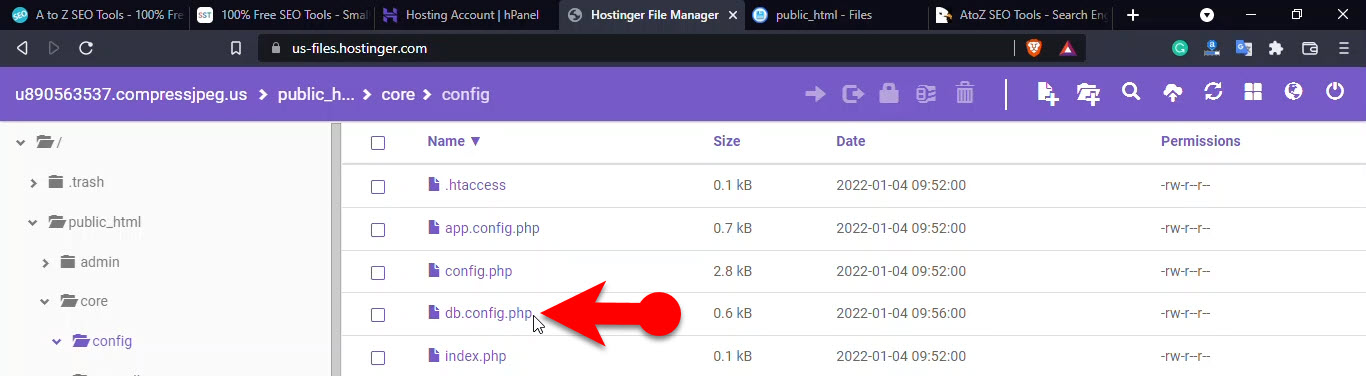
Task: Open the .htaccess file
Action: click(x=475, y=185)
